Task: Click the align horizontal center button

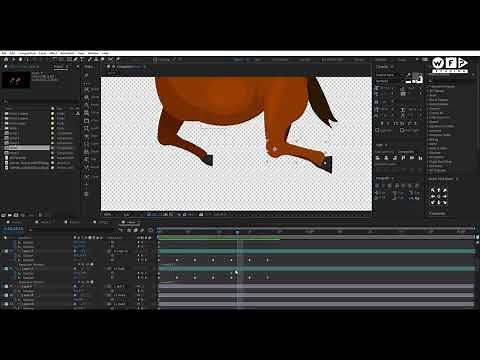Action: coord(386,158)
